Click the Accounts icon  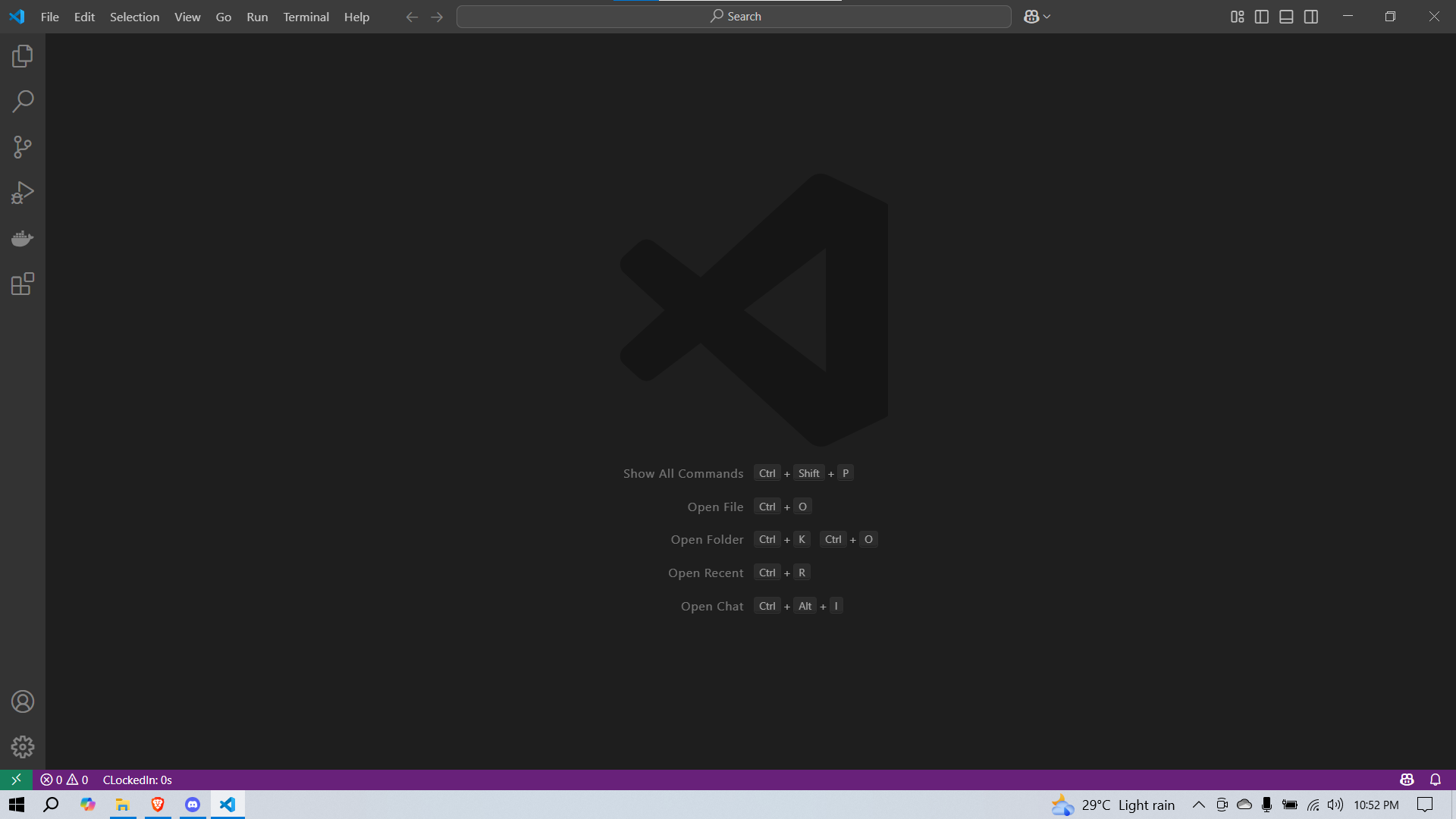(x=23, y=701)
